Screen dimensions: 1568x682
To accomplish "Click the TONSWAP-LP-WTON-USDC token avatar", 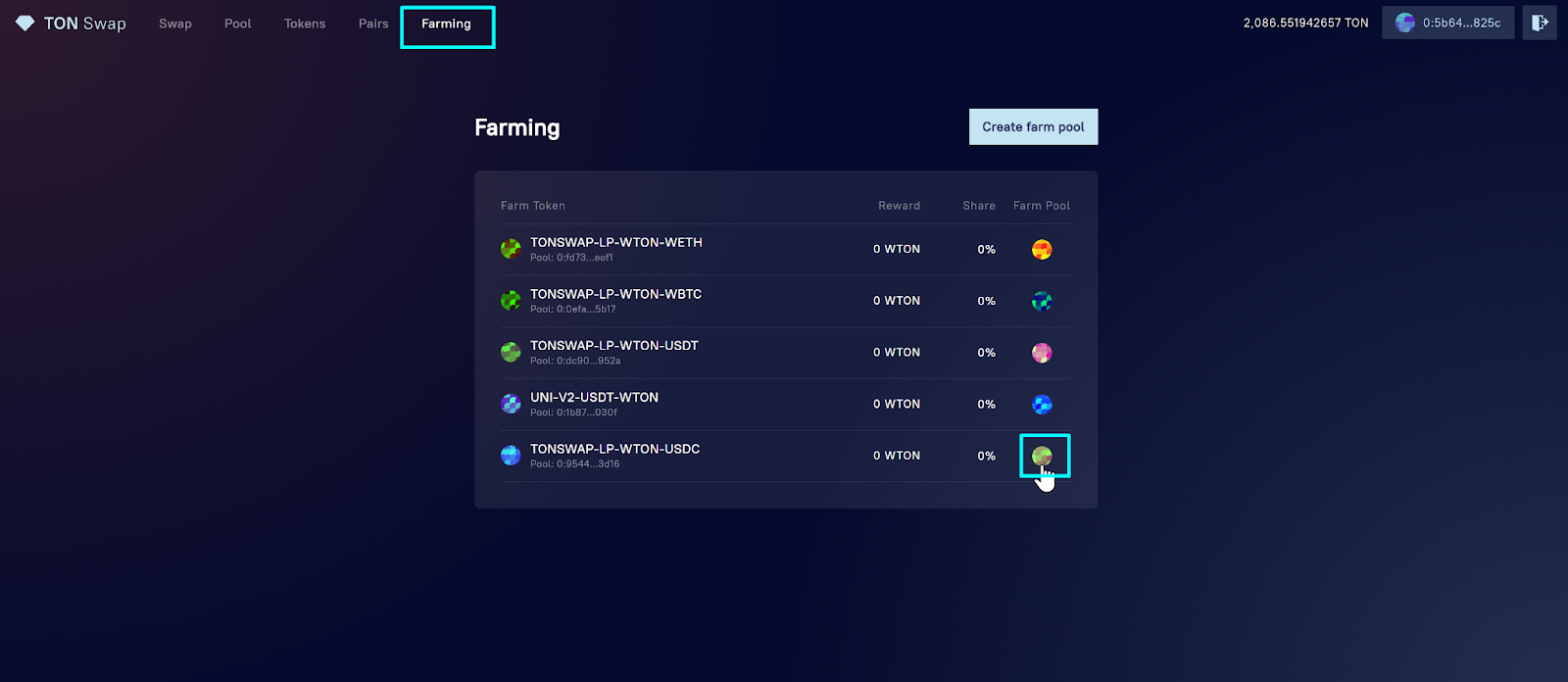I will click(x=511, y=456).
